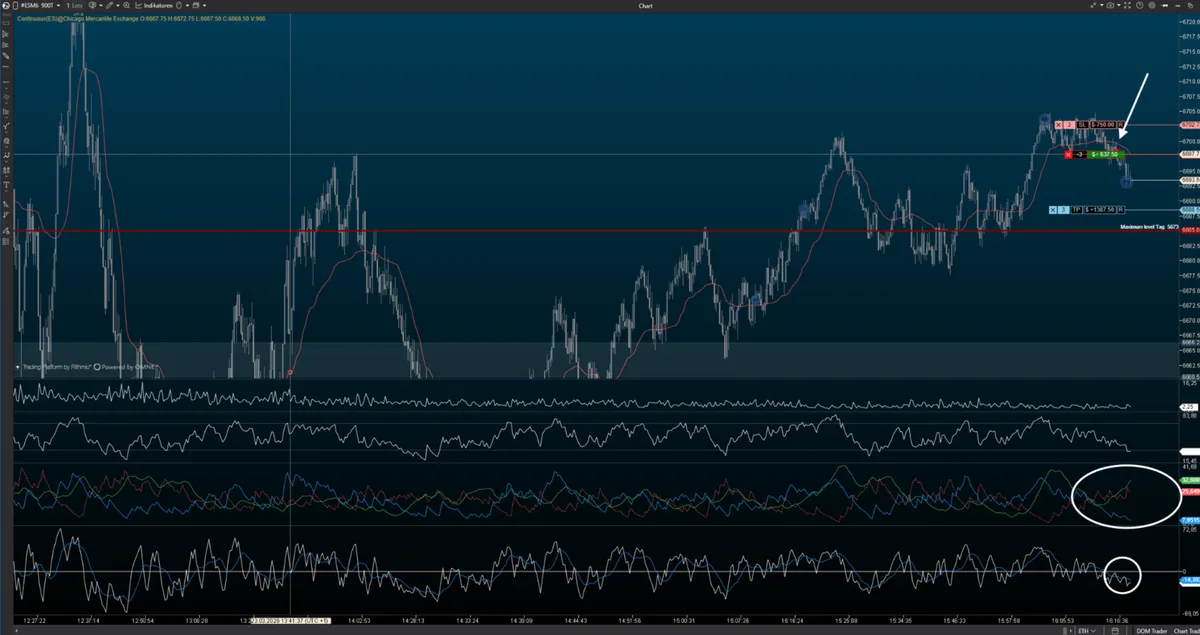Click the 1 Lots quantity field

[x=74, y=6]
